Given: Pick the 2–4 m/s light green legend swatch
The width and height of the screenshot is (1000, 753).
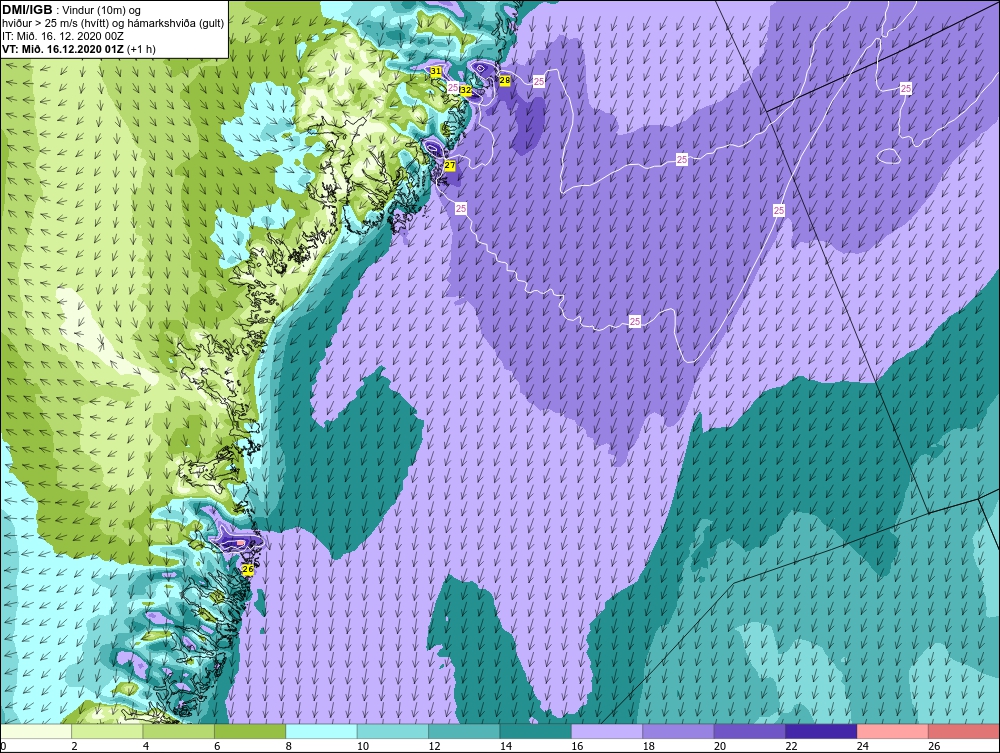Looking at the screenshot, I should [x=107, y=731].
